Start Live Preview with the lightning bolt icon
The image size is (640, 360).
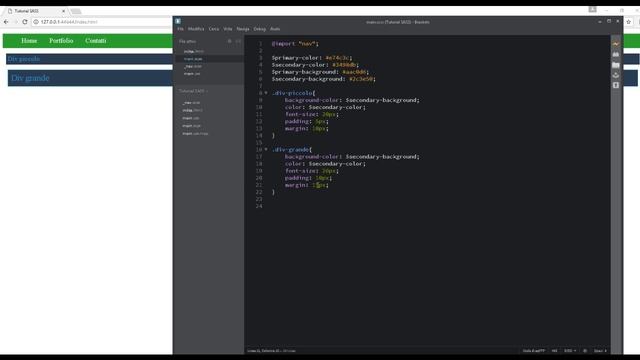[x=616, y=44]
